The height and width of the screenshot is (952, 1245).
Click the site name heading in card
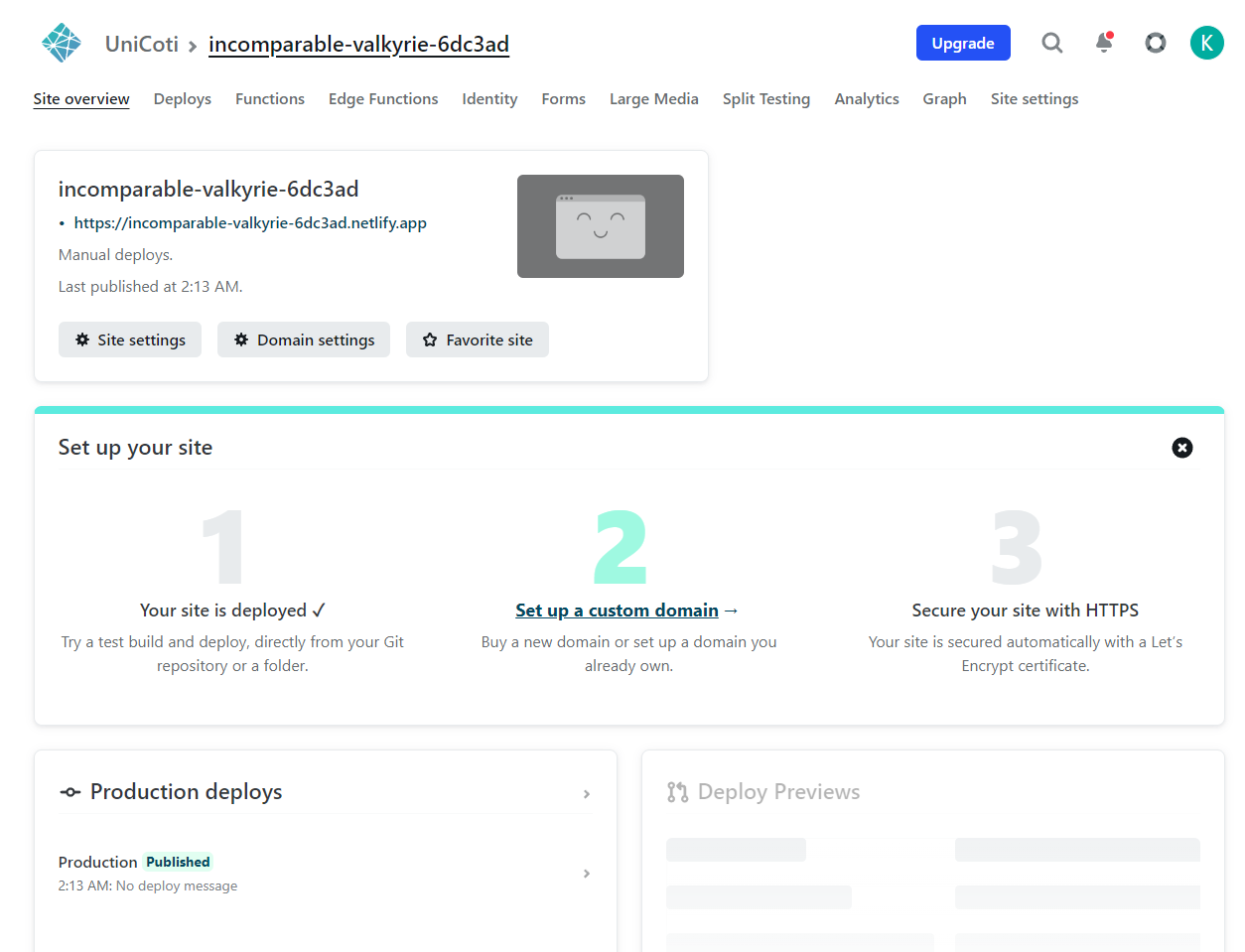coord(208,189)
